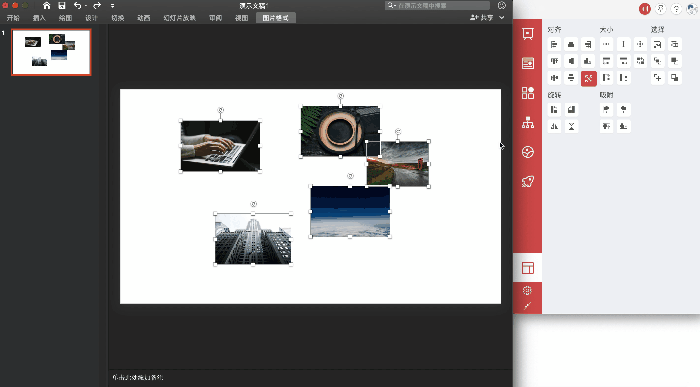The height and width of the screenshot is (387, 700).
Task: Open customize quick access toolbar dropdown
Action: 112,6
